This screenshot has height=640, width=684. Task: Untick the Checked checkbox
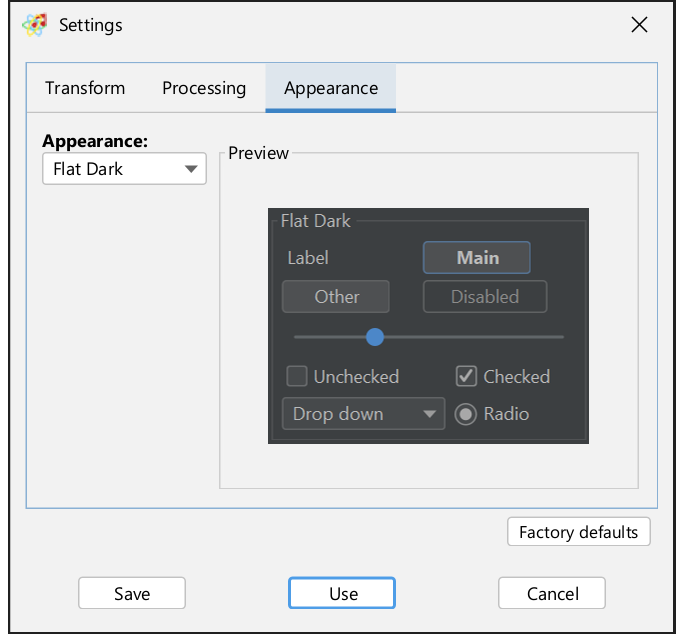(466, 377)
